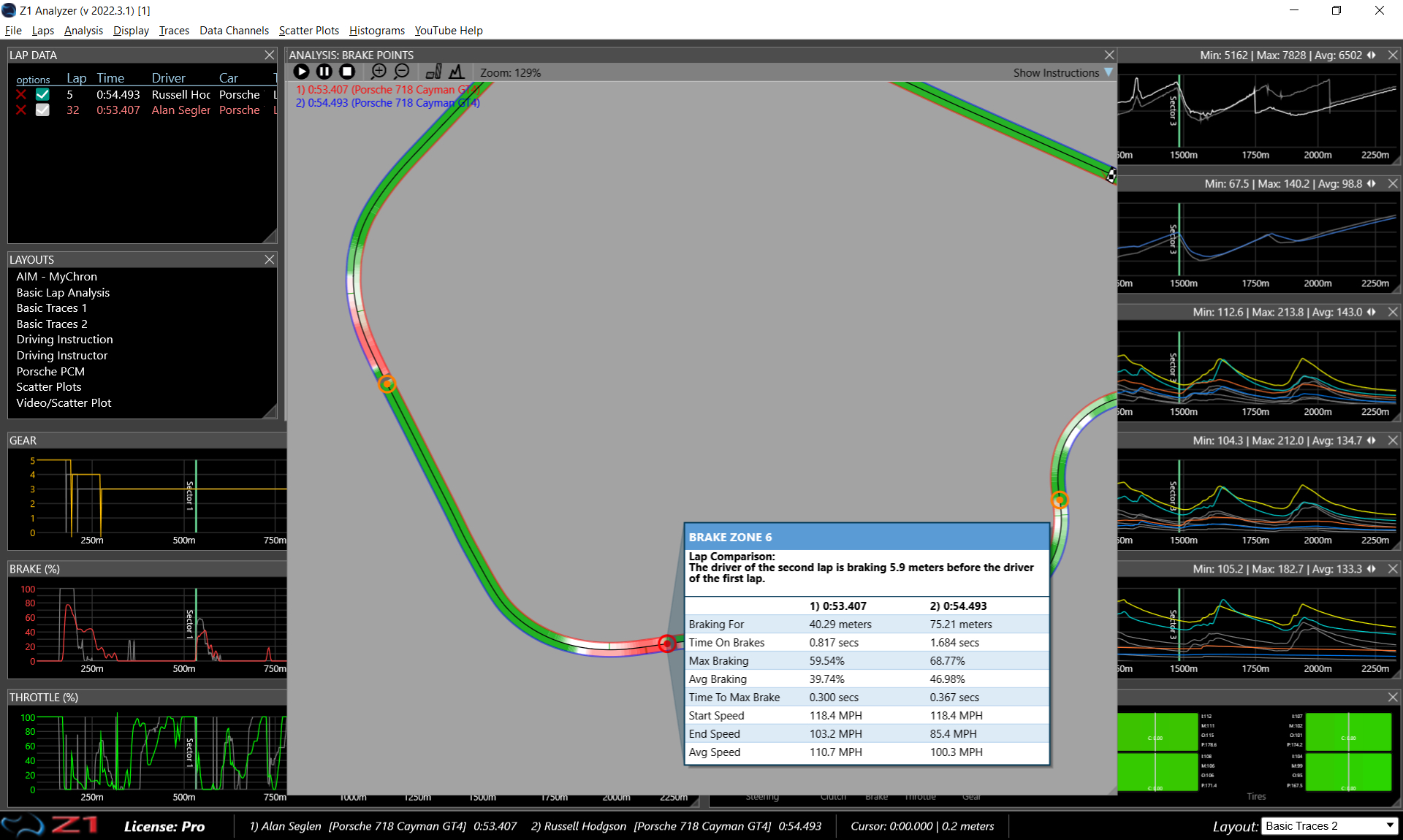1403x840 pixels.
Task: Sort laps by the Lap column header
Action: point(76,78)
